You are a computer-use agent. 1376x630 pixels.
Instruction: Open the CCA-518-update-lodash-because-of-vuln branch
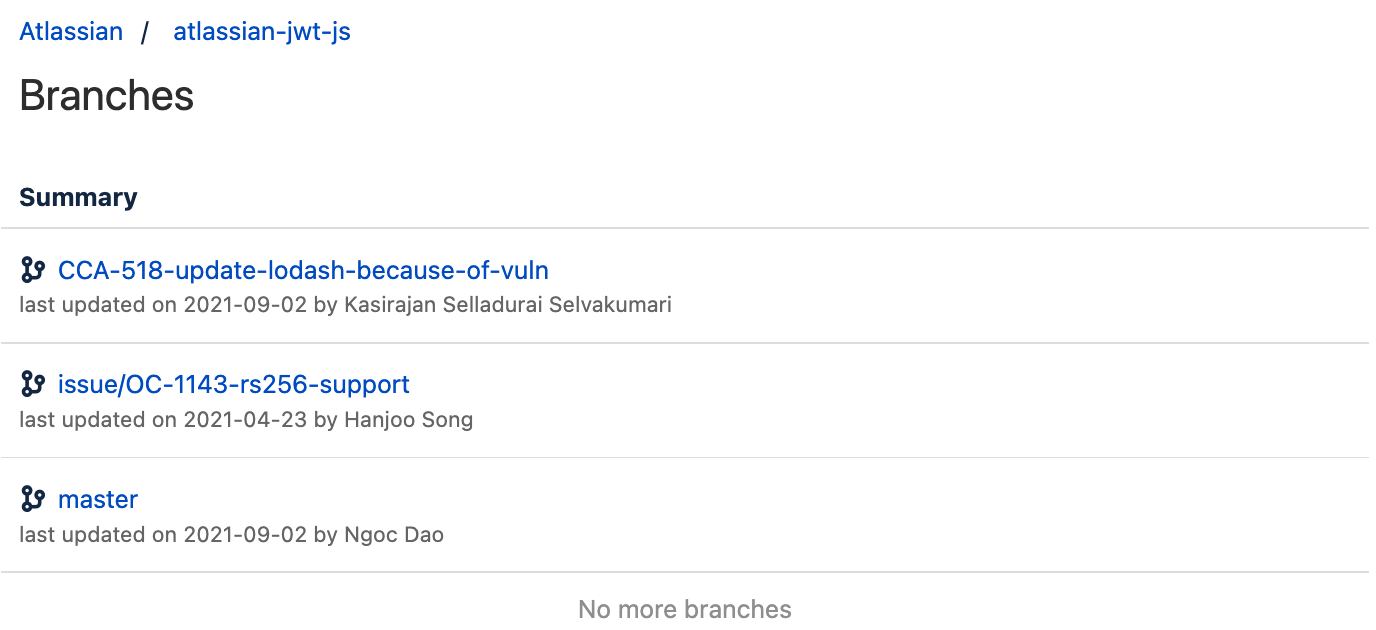[304, 270]
